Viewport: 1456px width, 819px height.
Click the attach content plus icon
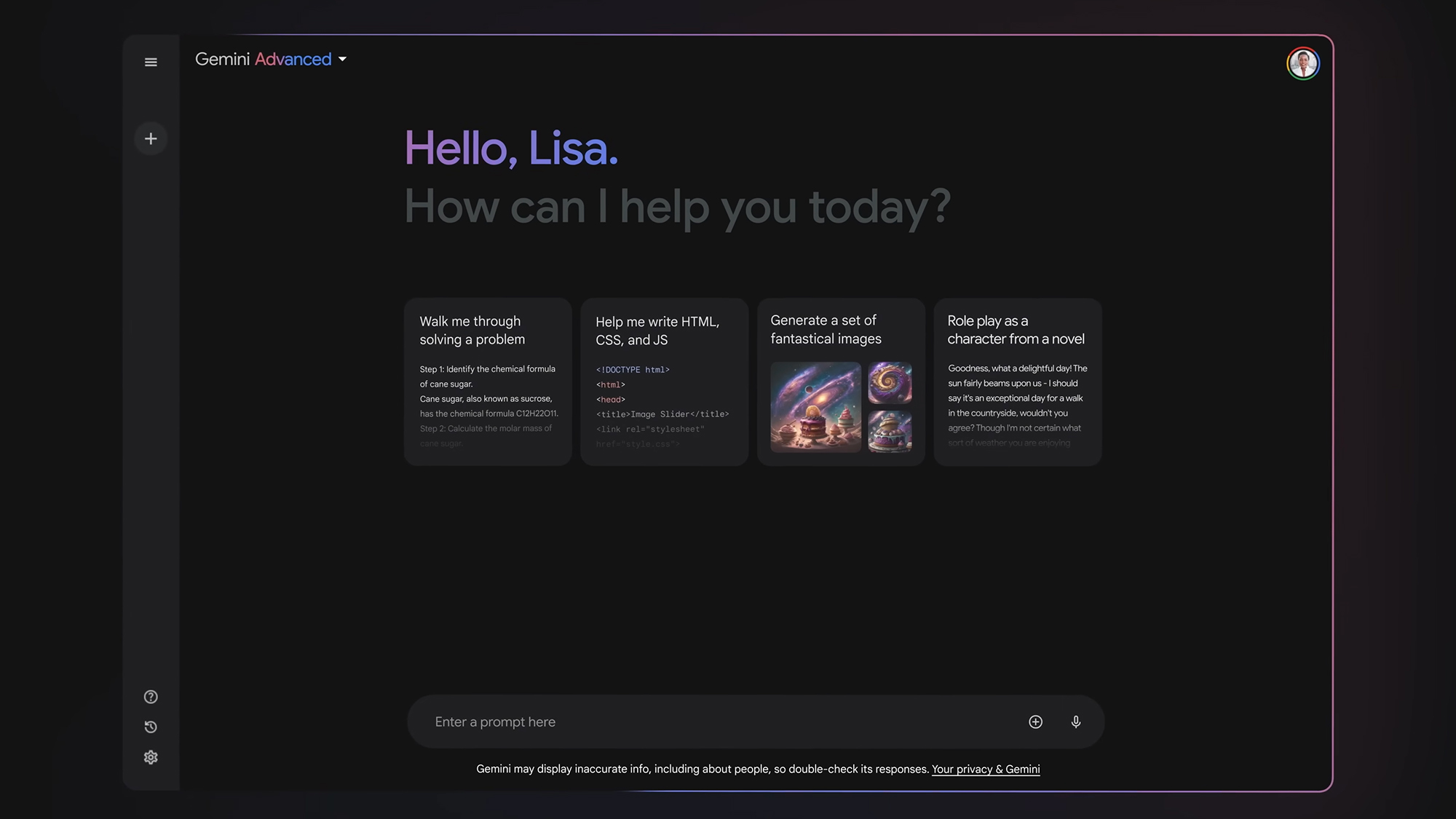1035,722
